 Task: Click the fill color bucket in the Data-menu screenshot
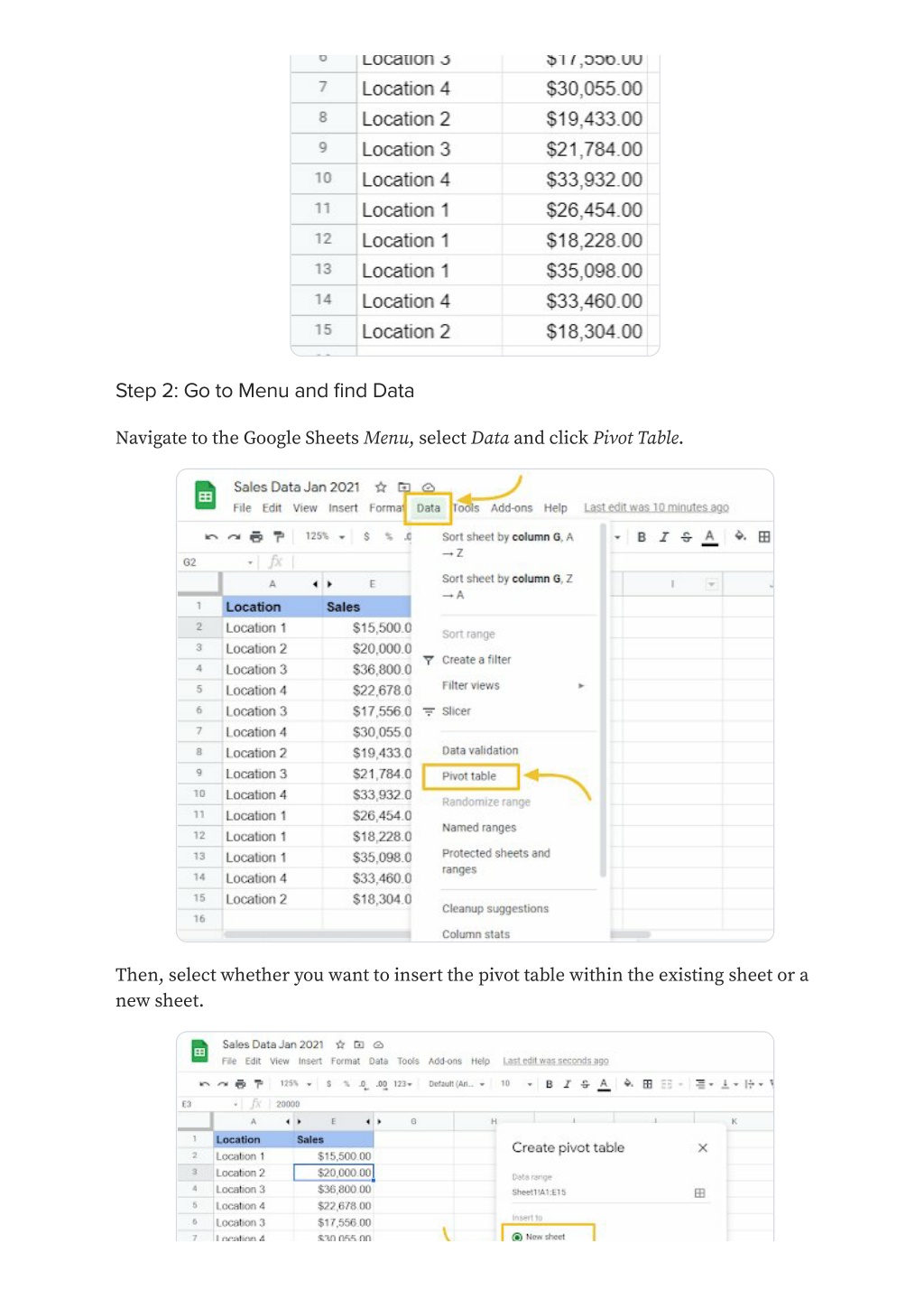740,537
